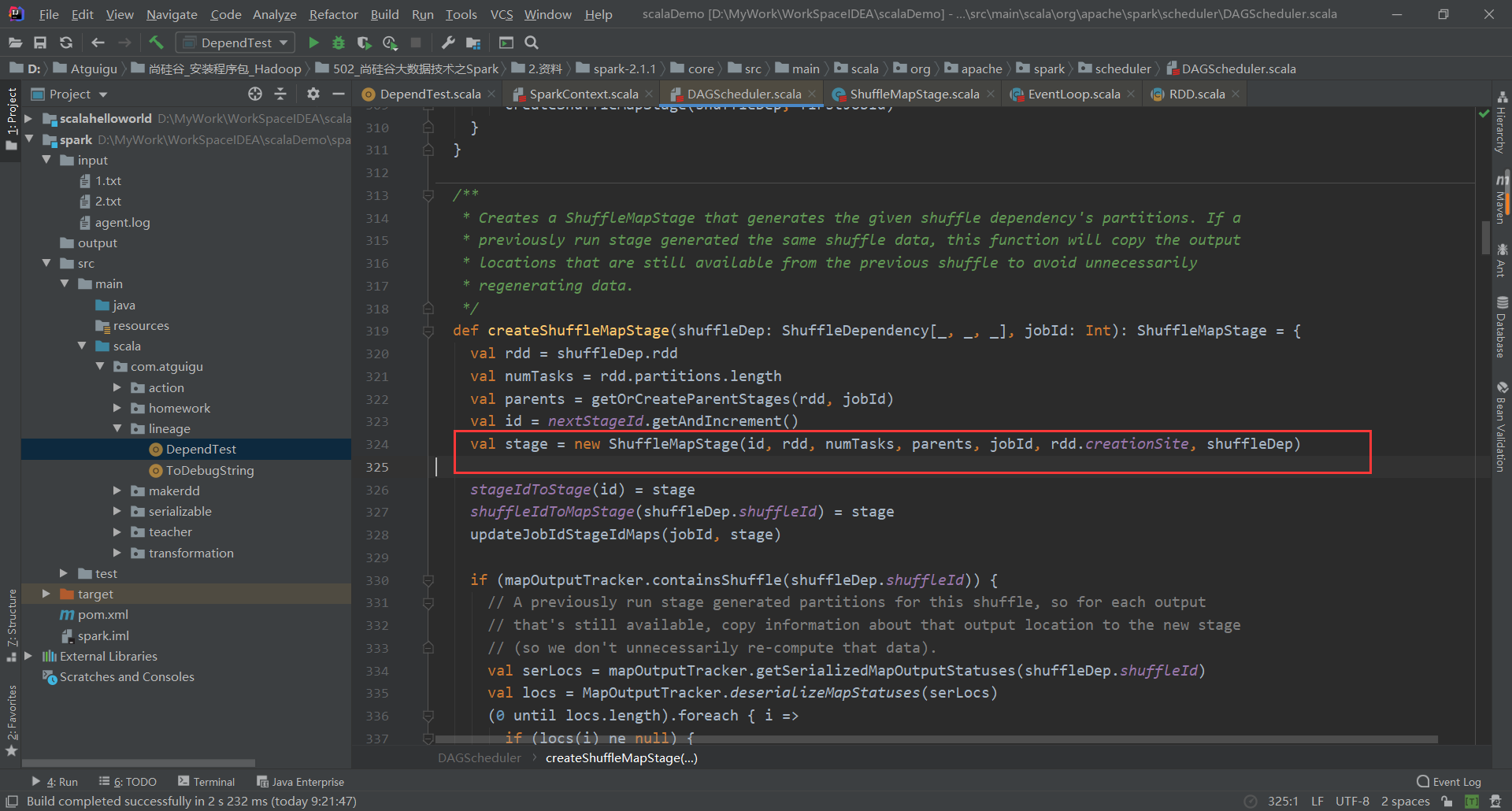Navigate back with the left arrow icon
The width and height of the screenshot is (1512, 811).
click(98, 43)
